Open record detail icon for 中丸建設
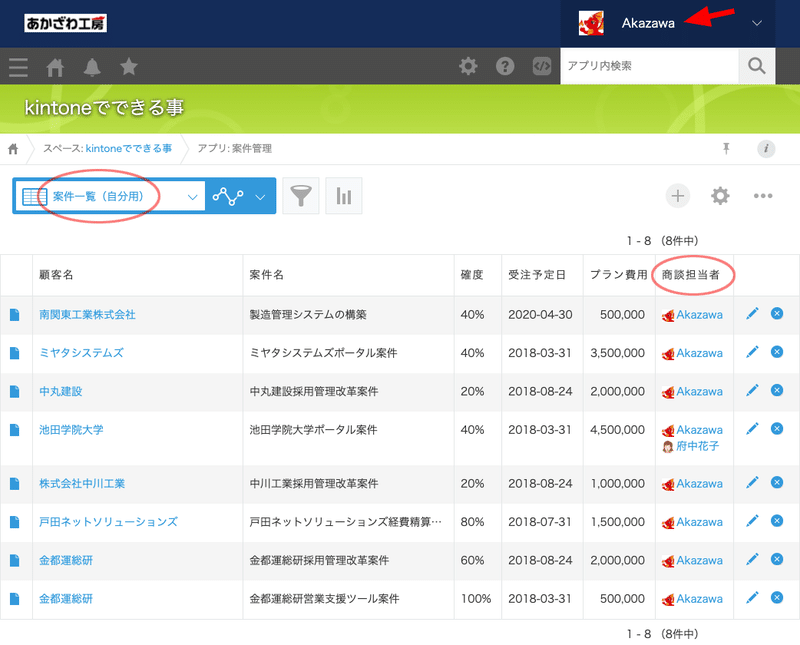The image size is (800, 645). tap(15, 391)
